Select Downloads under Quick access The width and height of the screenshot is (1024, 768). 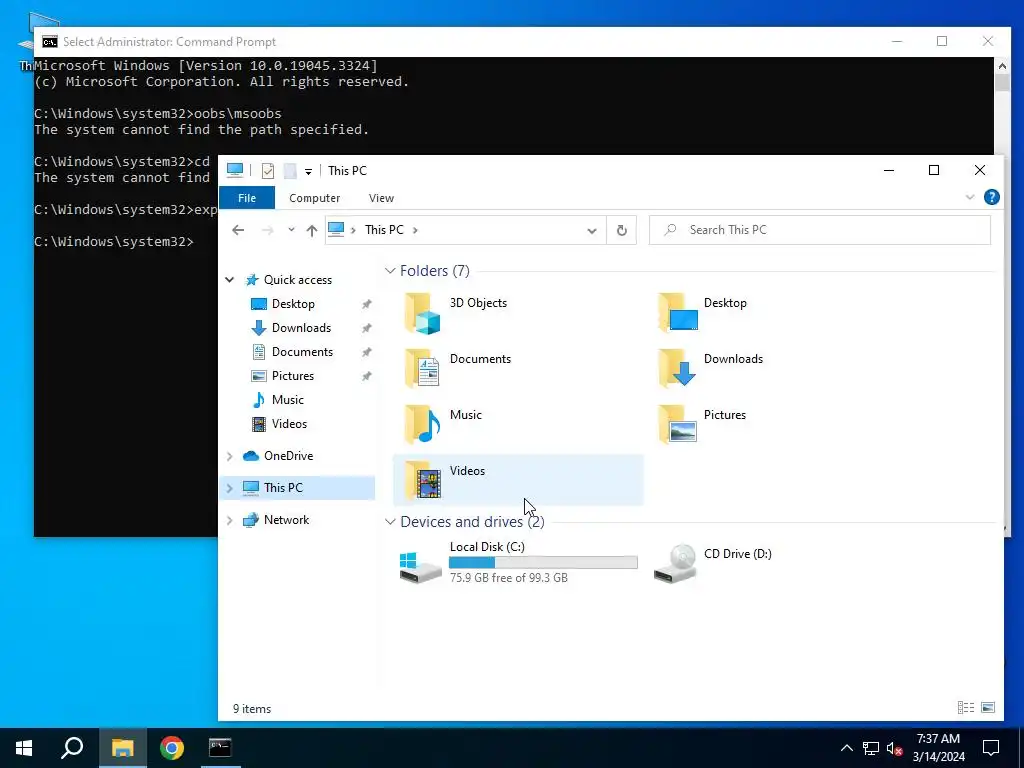(301, 328)
